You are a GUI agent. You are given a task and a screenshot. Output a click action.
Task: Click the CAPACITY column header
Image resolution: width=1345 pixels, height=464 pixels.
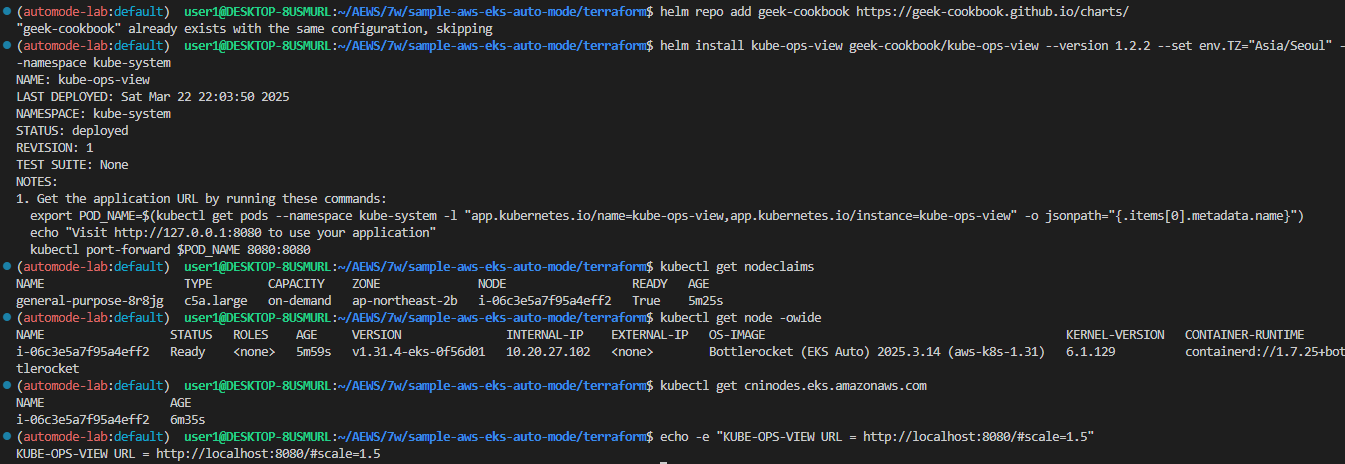(297, 284)
